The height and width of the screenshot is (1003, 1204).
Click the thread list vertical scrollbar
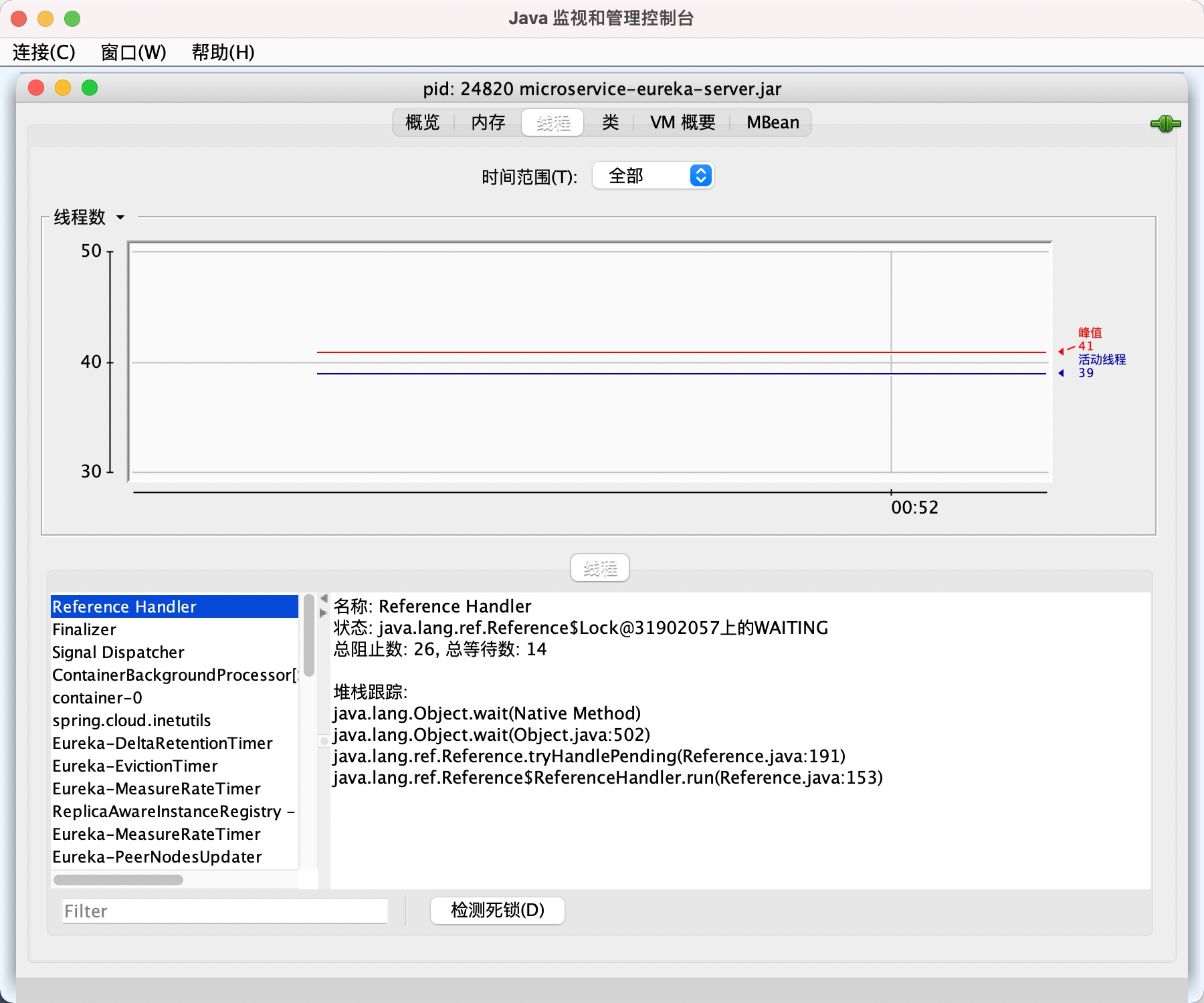coord(308,635)
